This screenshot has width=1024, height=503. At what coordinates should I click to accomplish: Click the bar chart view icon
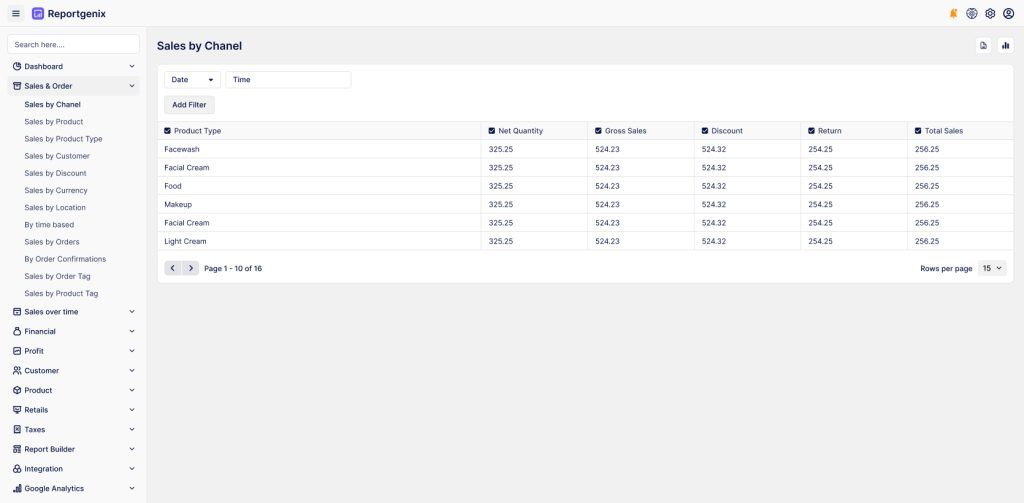[x=1006, y=46]
